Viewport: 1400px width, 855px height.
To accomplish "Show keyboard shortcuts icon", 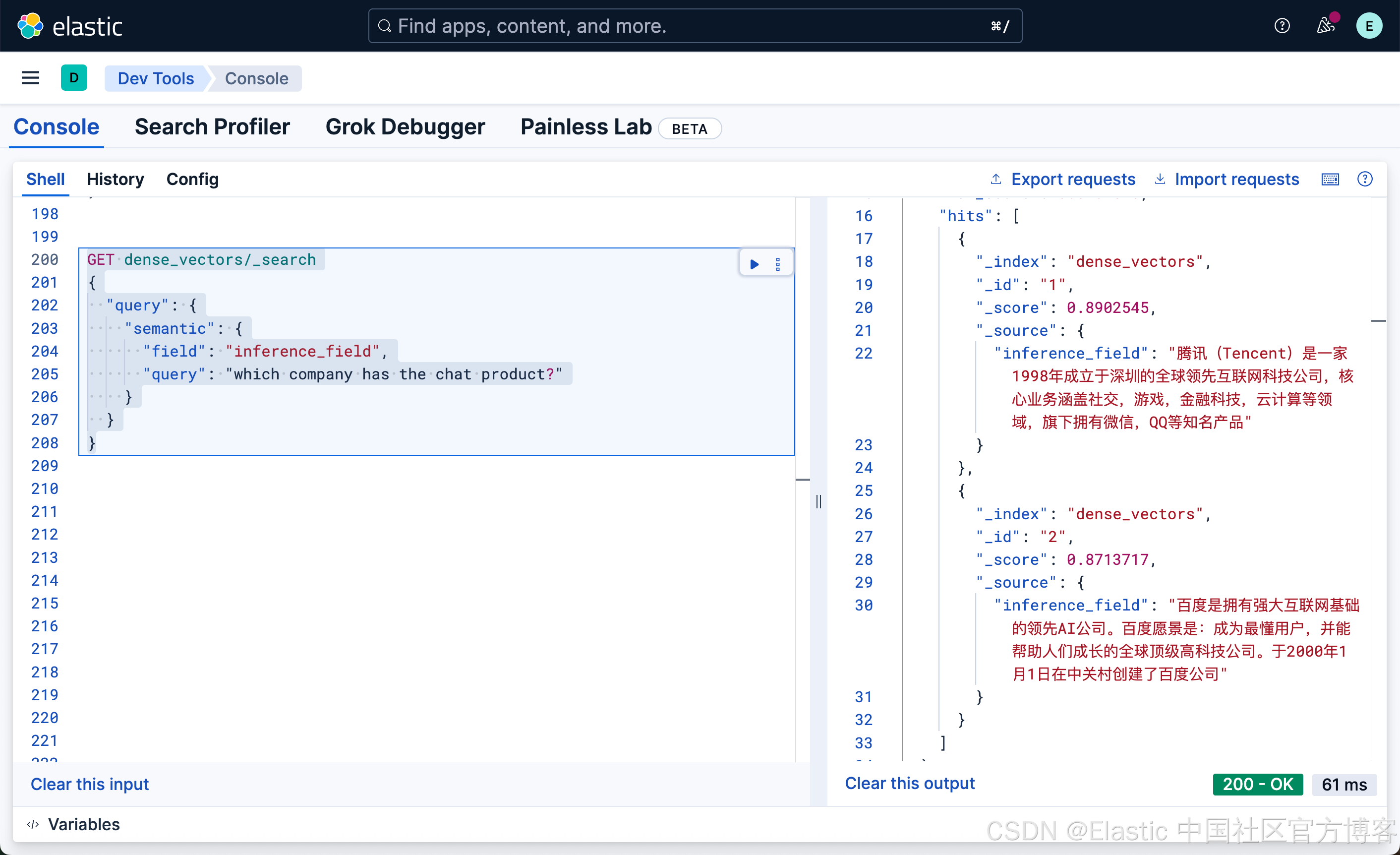I will [x=1330, y=180].
